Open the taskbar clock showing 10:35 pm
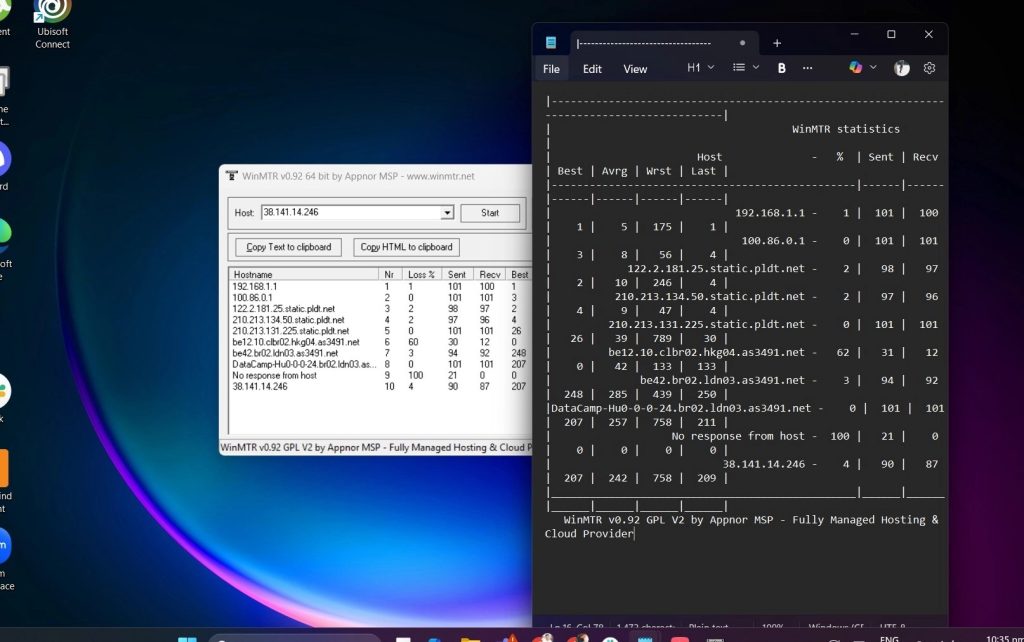1024x642 pixels. [x=1004, y=638]
